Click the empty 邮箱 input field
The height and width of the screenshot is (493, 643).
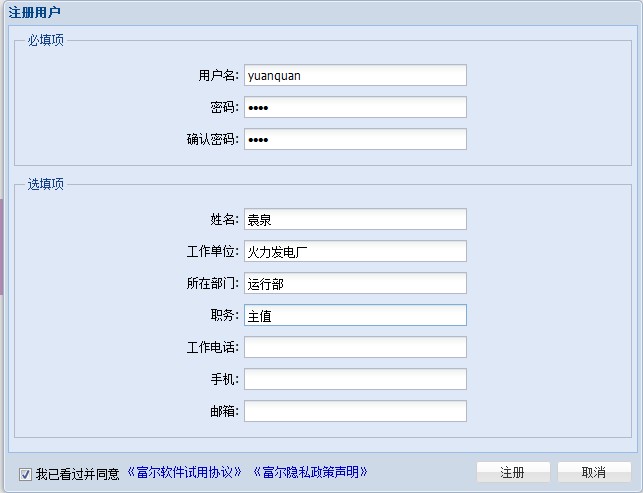pyautogui.click(x=355, y=411)
